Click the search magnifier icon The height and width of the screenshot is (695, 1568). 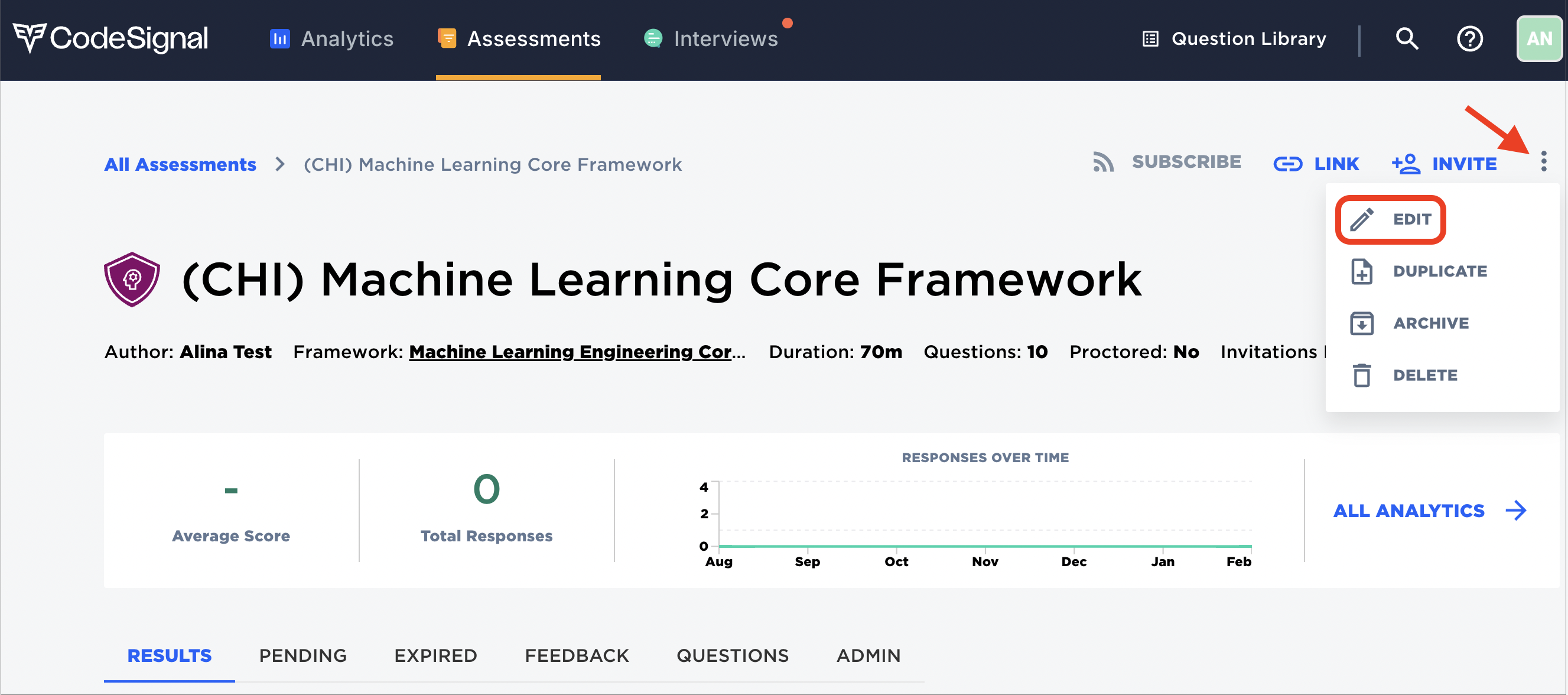pyautogui.click(x=1407, y=39)
